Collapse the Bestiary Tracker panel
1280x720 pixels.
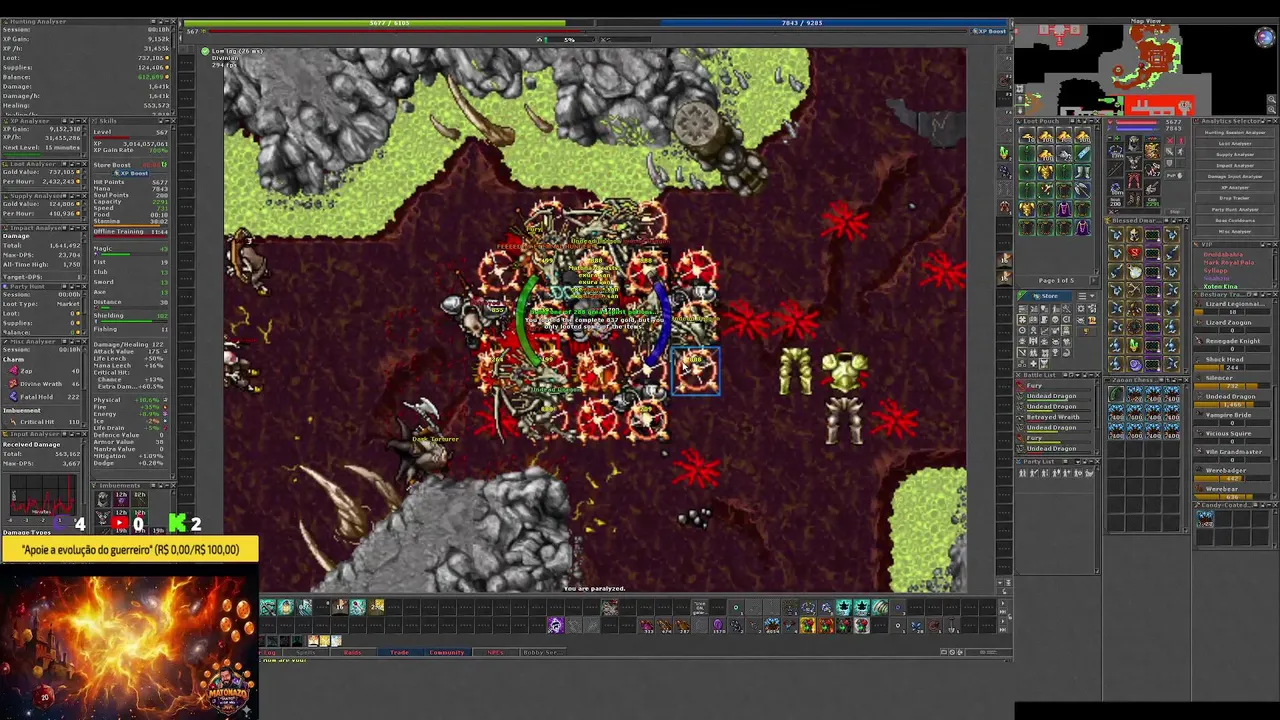coord(1269,295)
